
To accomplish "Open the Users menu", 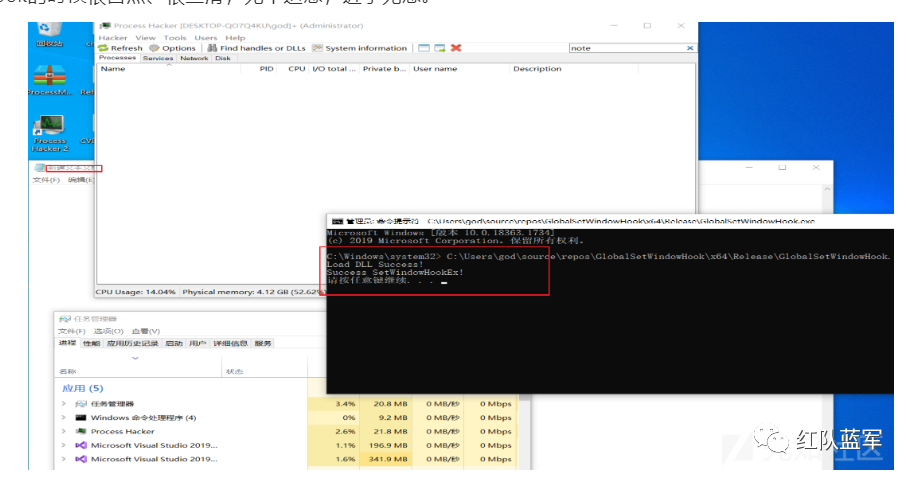I will pos(206,38).
